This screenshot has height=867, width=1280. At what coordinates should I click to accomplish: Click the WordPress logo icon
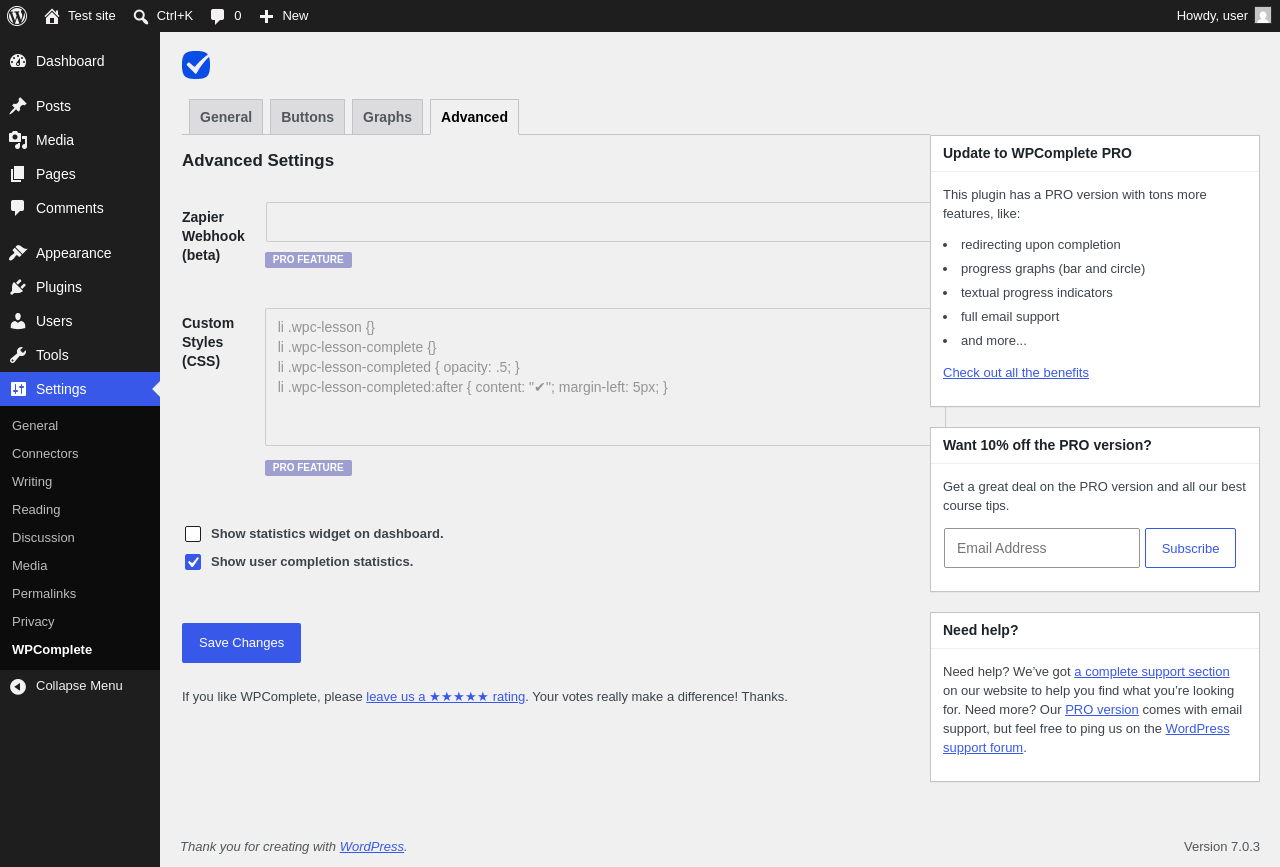pyautogui.click(x=17, y=16)
